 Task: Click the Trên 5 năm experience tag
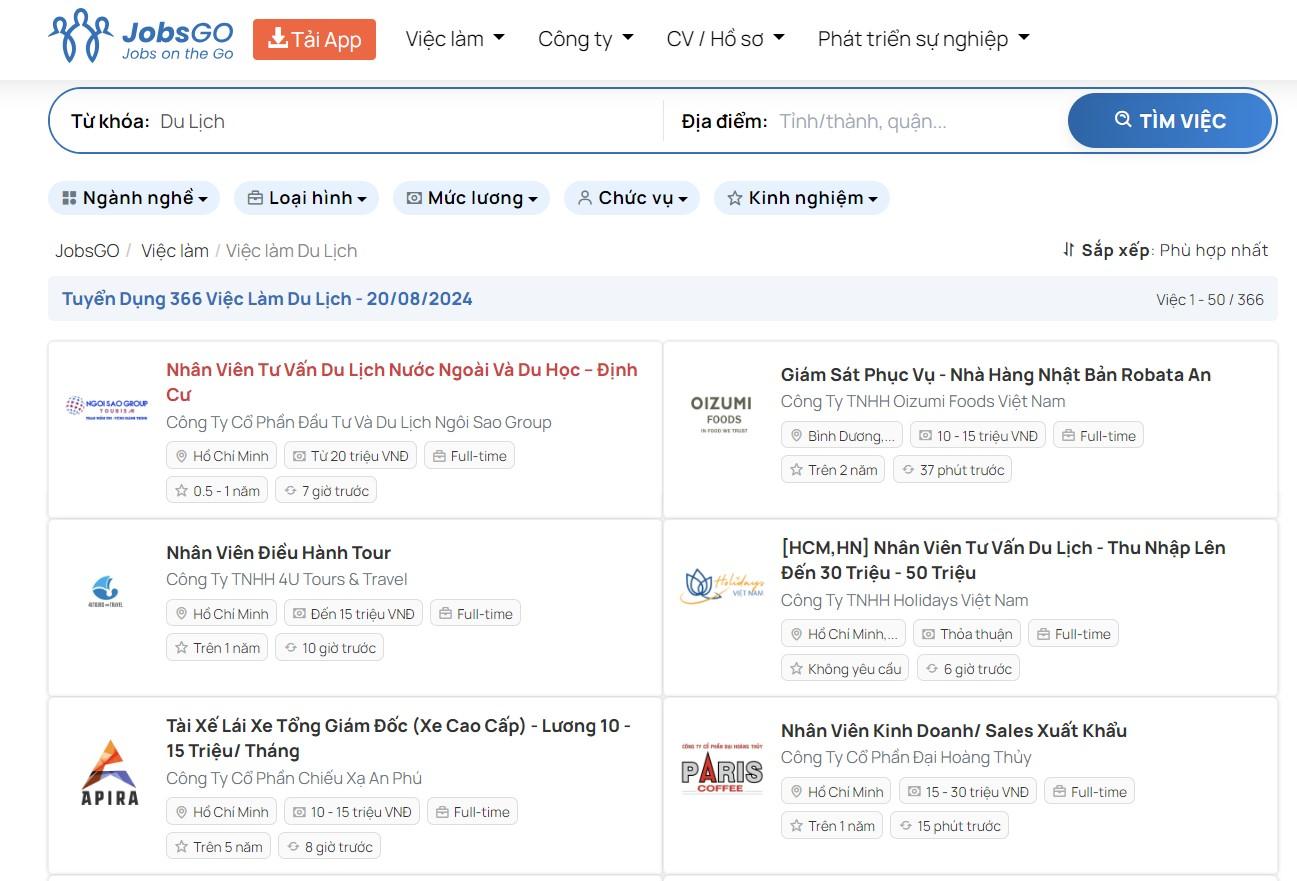tap(218, 847)
